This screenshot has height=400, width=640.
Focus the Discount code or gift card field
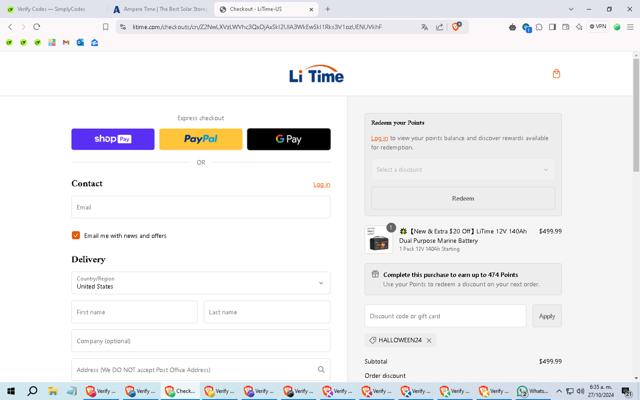[445, 316]
